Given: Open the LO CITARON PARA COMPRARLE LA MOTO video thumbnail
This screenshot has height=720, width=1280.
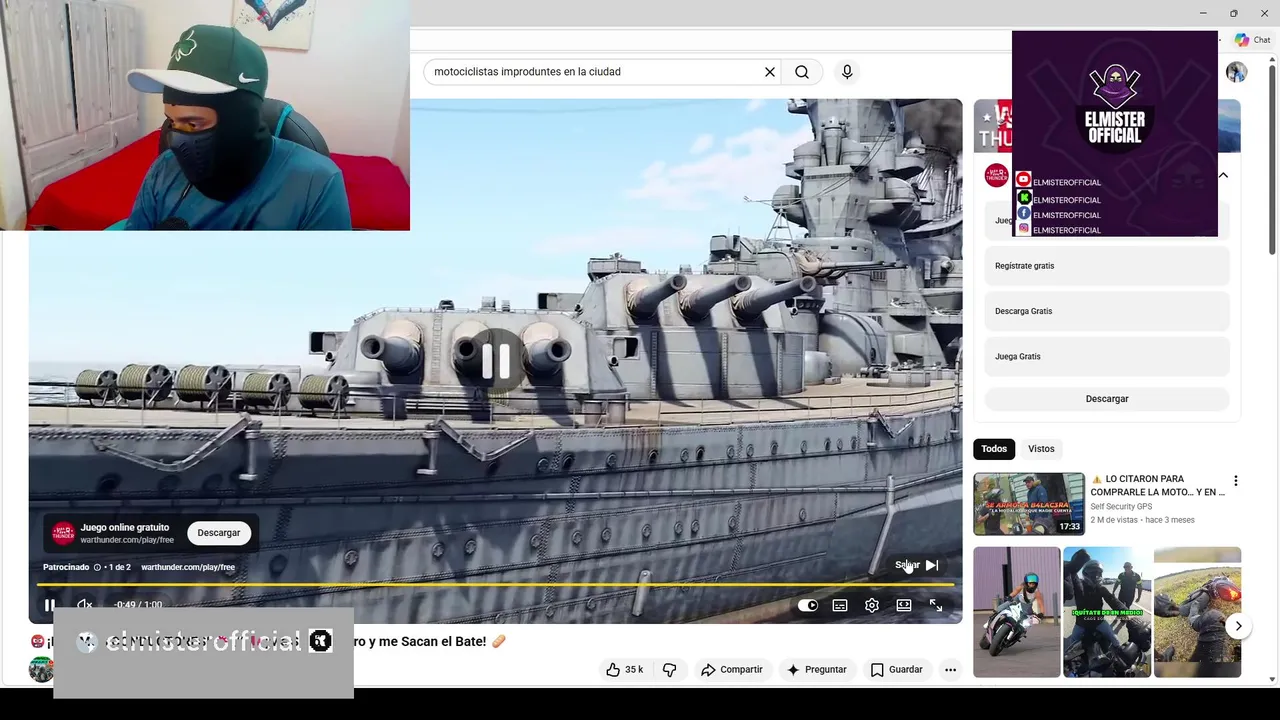Looking at the screenshot, I should click(x=1029, y=504).
